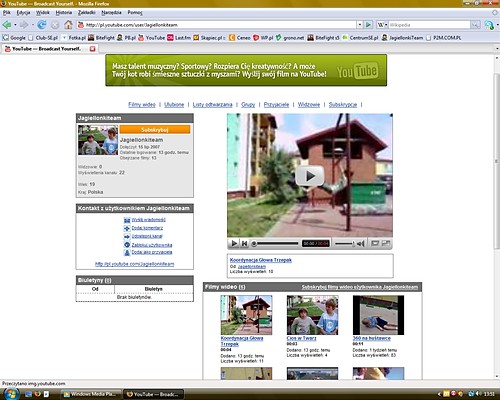Open the YouTube bookmark in bookmarks toolbar
Image resolution: width=500 pixels, height=400 pixels.
pyautogui.click(x=152, y=38)
